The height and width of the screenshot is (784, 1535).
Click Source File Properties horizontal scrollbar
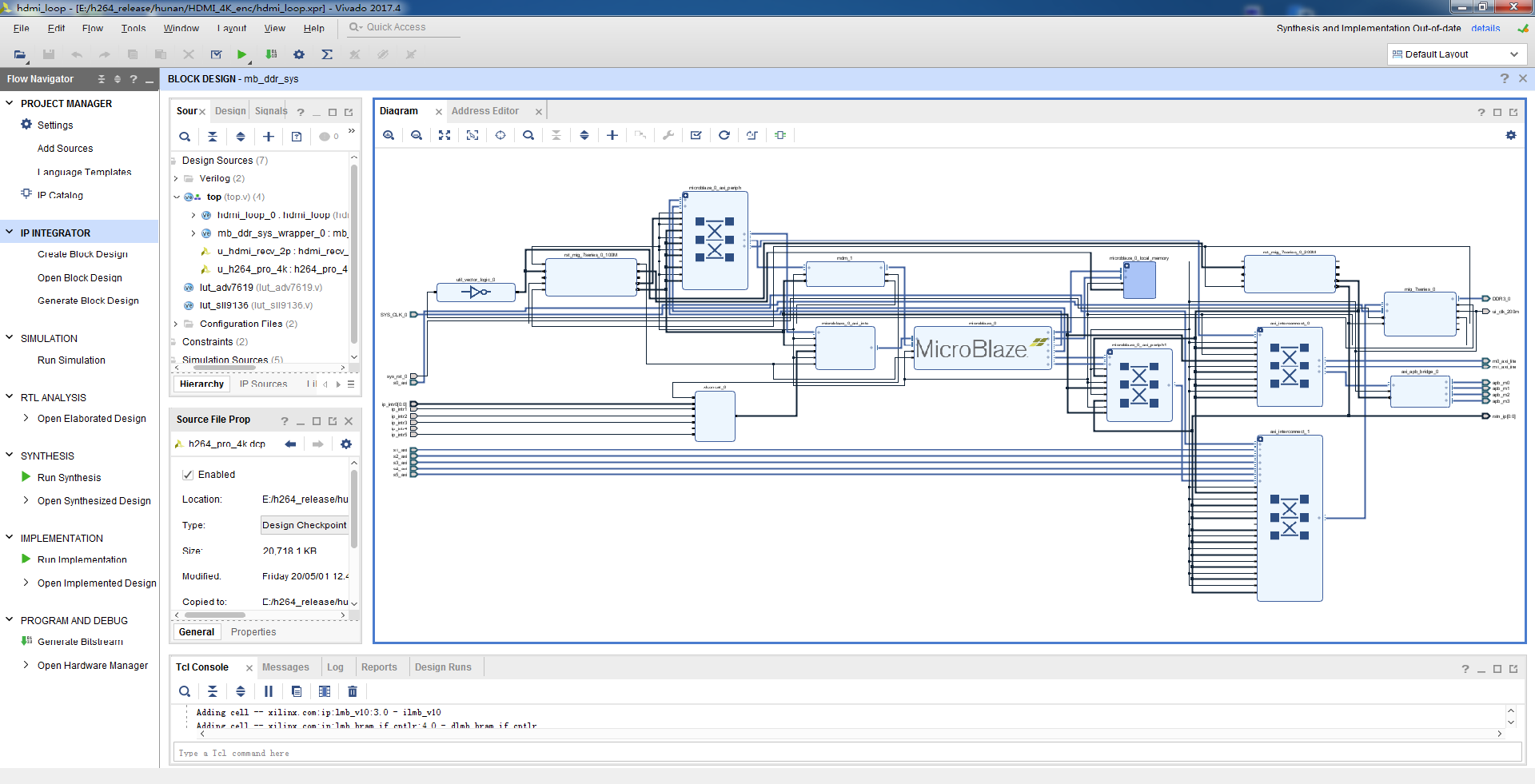215,615
